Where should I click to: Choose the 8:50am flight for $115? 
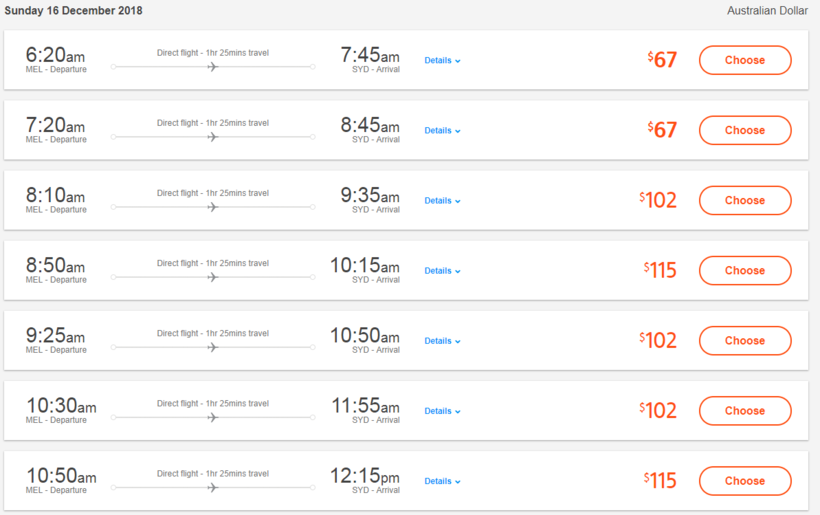pos(745,270)
